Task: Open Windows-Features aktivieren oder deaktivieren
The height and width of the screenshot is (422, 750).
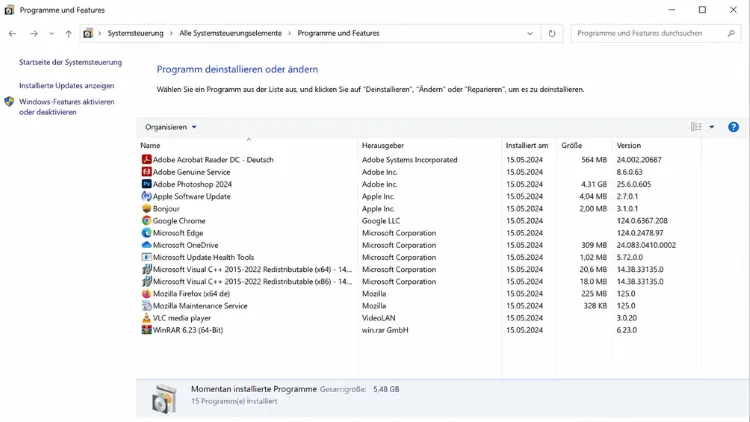Action: (x=66, y=107)
